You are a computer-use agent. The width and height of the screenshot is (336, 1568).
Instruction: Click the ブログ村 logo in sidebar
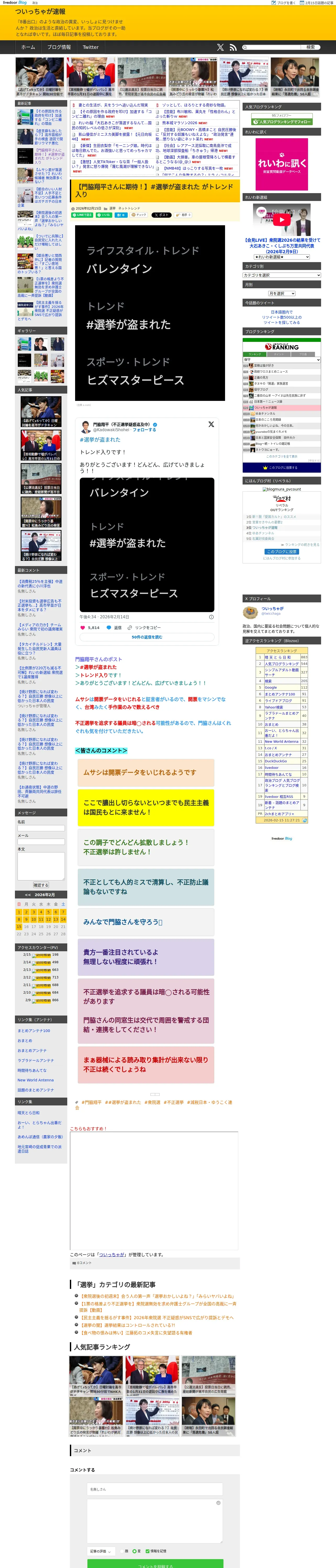pyautogui.click(x=282, y=499)
